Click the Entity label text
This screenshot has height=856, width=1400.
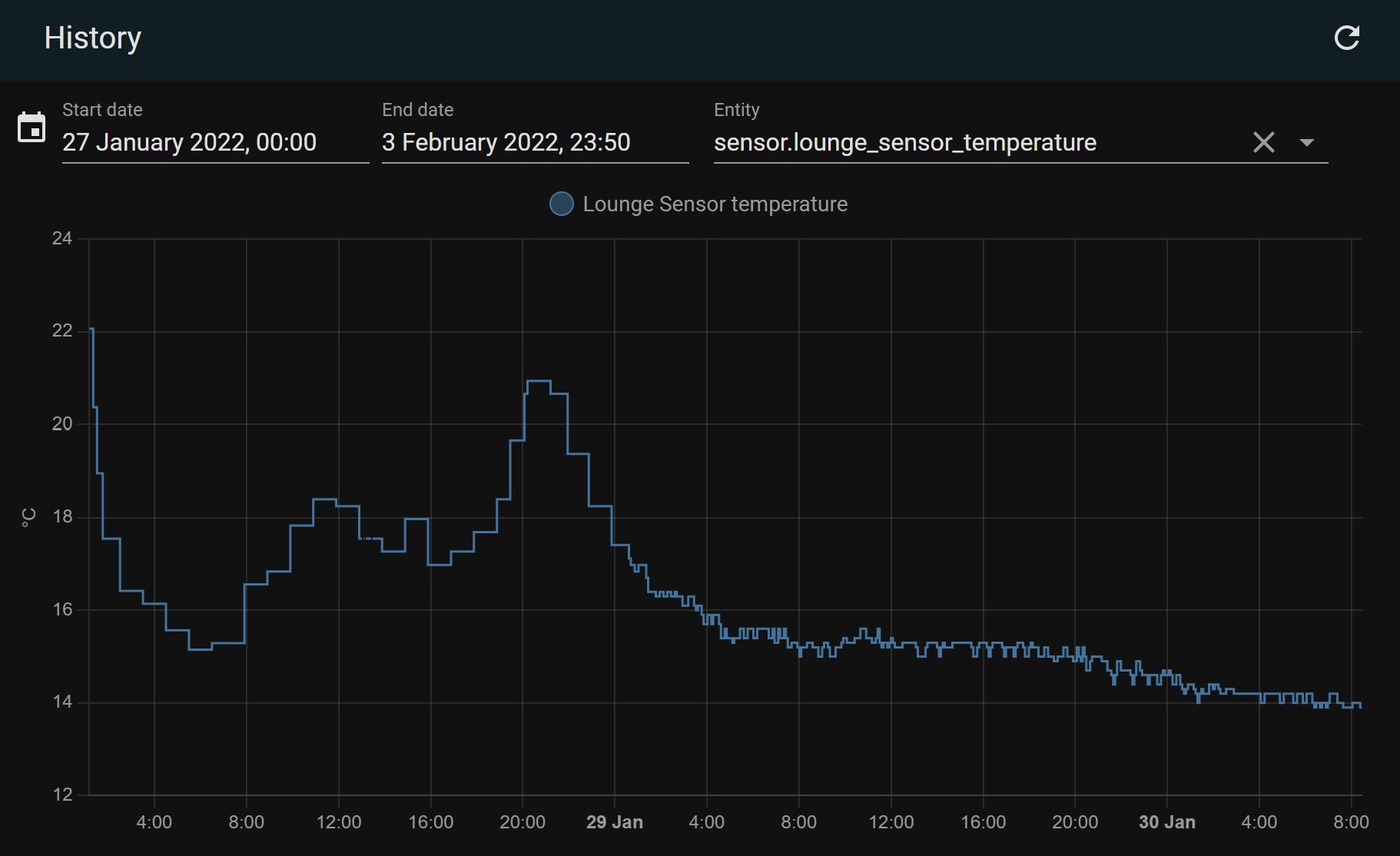736,110
